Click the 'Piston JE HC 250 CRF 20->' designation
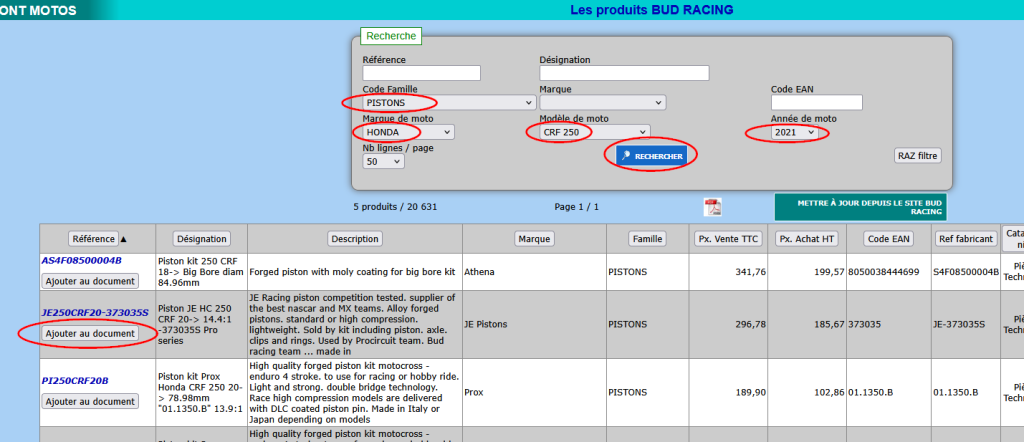Image resolution: width=1024 pixels, height=442 pixels. point(201,323)
